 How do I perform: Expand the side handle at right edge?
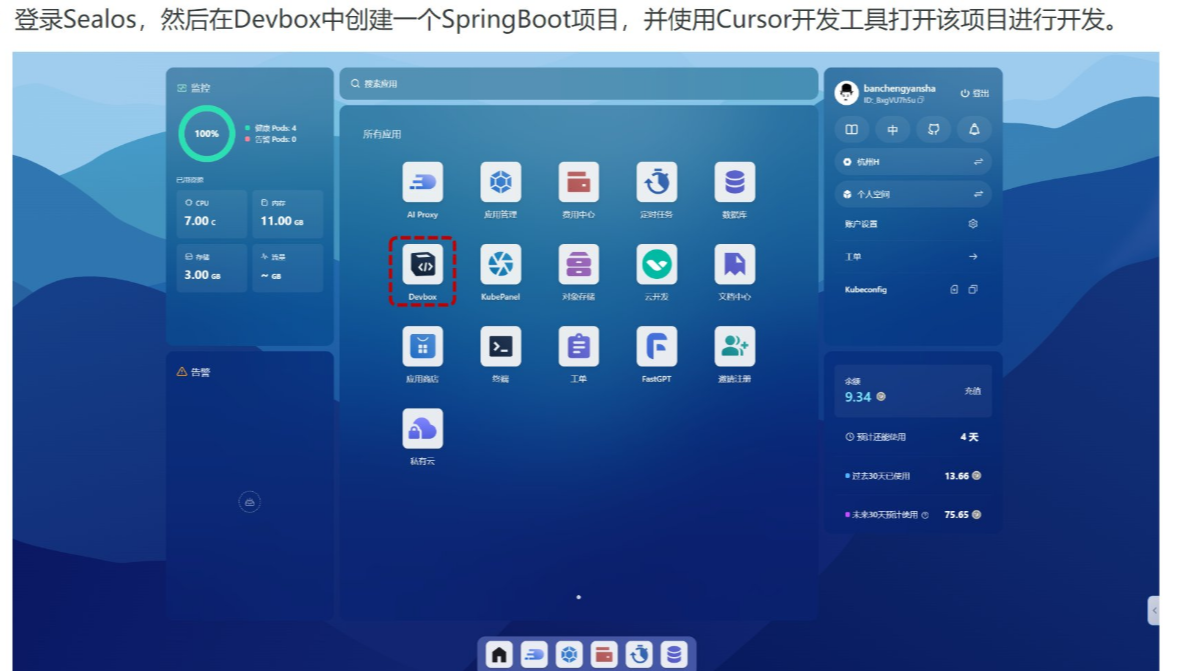(x=1154, y=611)
